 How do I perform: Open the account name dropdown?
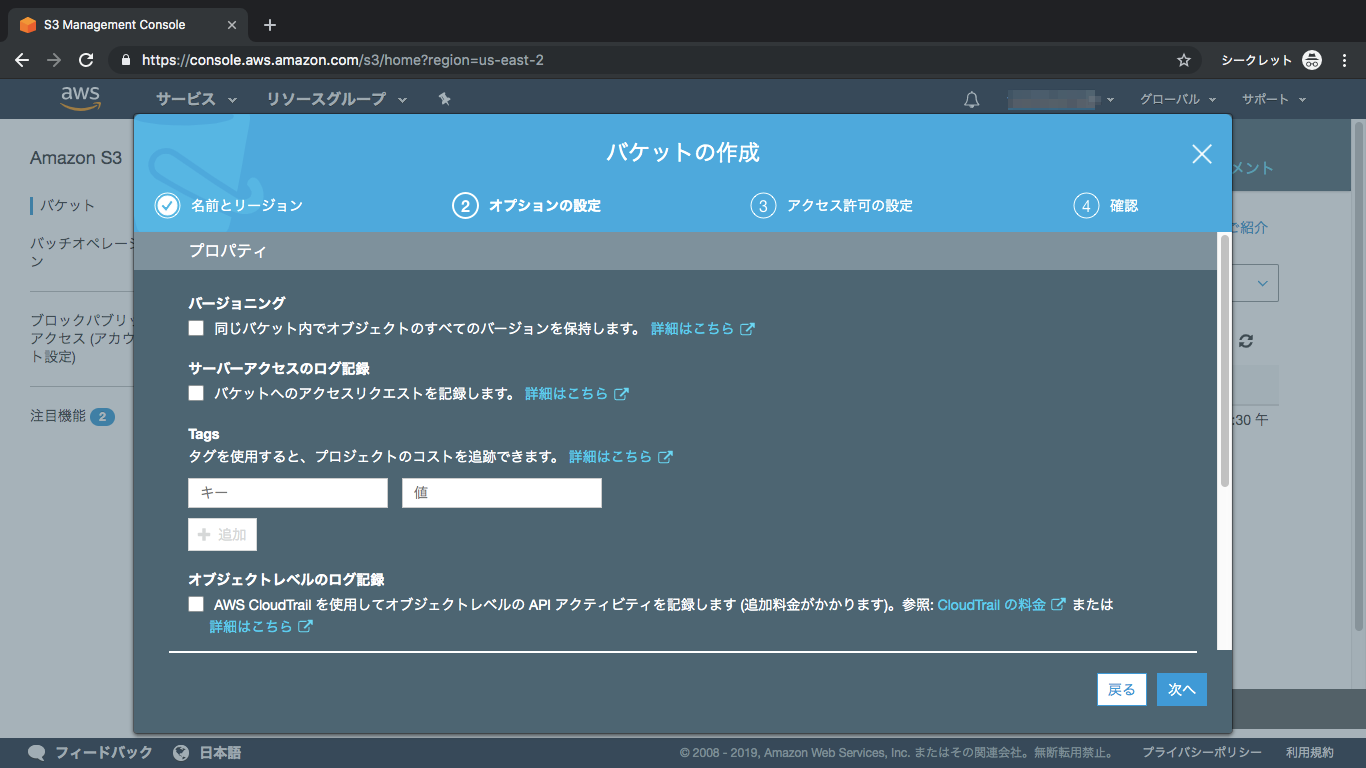click(x=1061, y=99)
